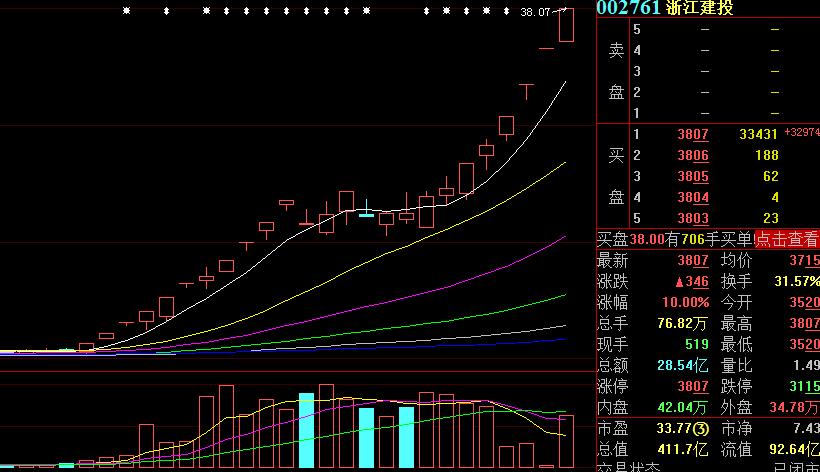820x472 pixels.
Task: Click the latest red candlestick near 38.07
Action: point(566,26)
